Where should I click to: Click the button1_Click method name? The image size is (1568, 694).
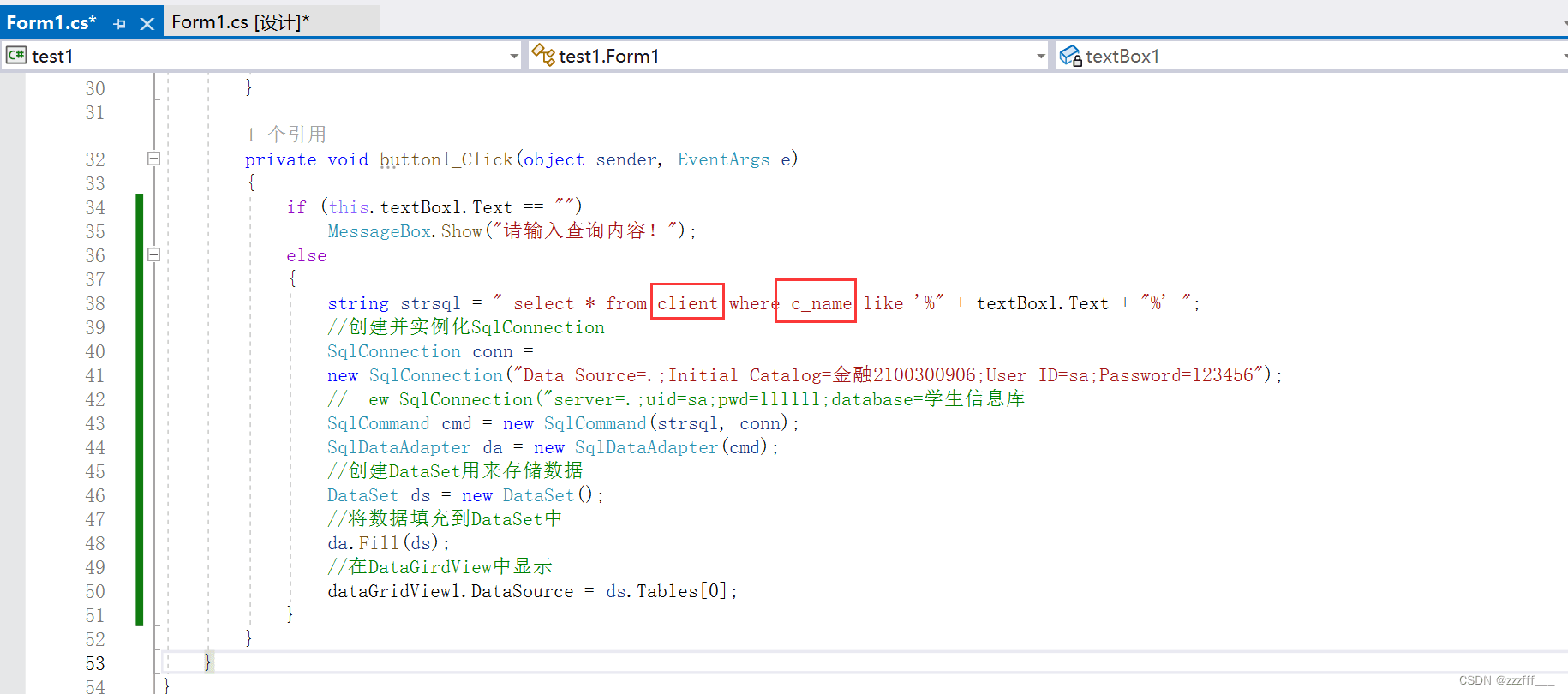pyautogui.click(x=446, y=159)
